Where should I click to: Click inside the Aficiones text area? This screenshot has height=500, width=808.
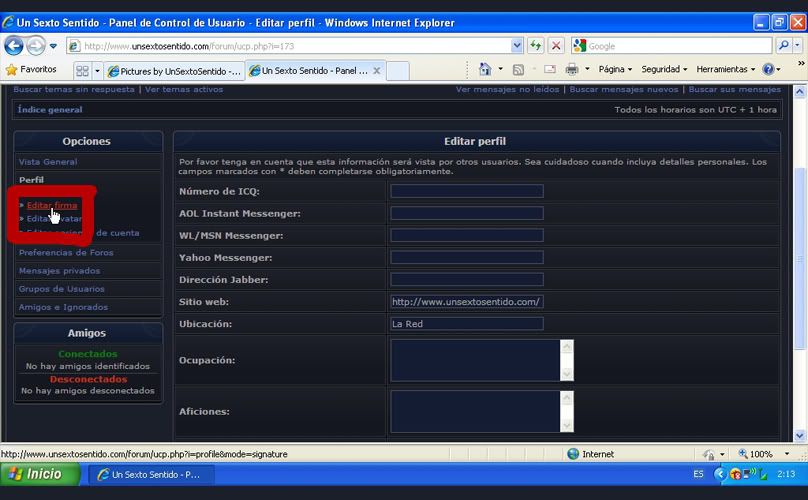coord(475,411)
